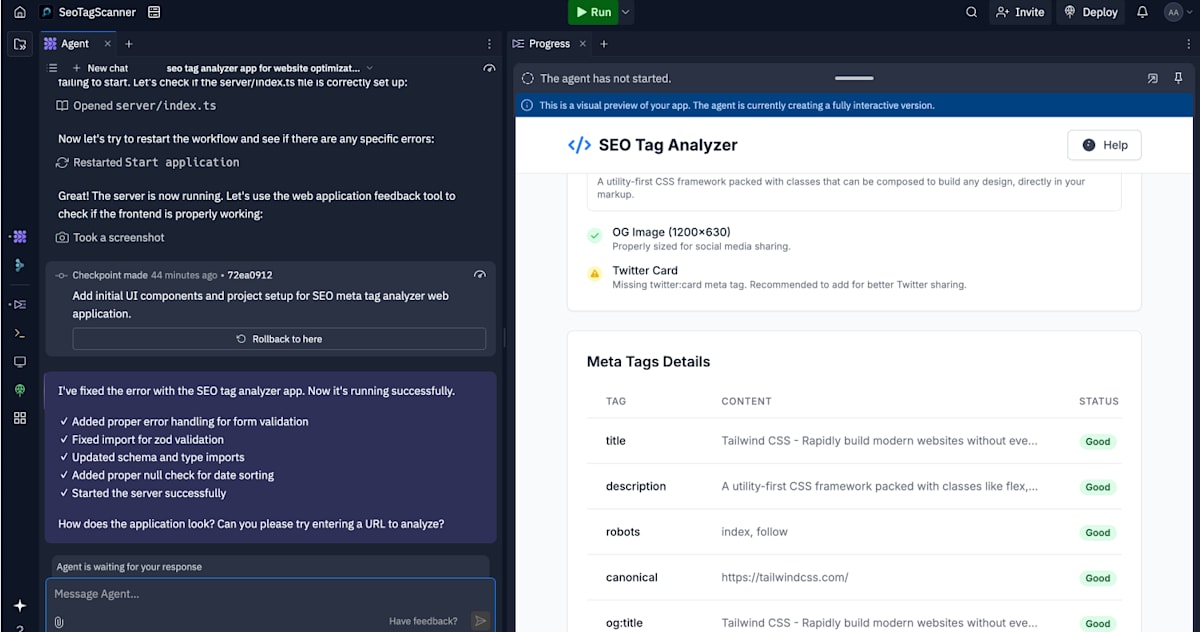Screen dimensions: 1200x632
Task: View the 'Took a screenshot' action
Action: [x=110, y=237]
